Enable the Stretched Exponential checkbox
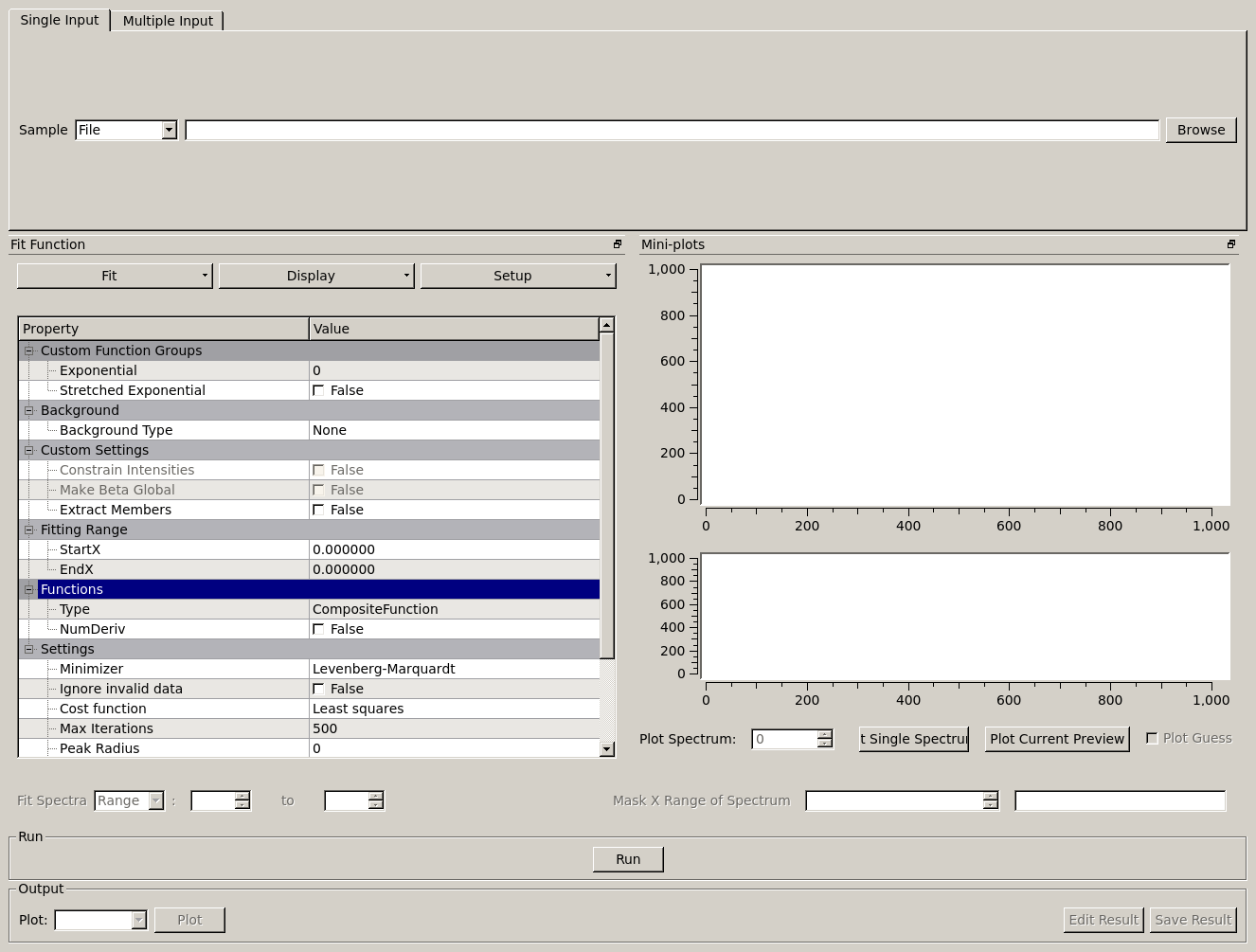The height and width of the screenshot is (952, 1256). (x=318, y=390)
